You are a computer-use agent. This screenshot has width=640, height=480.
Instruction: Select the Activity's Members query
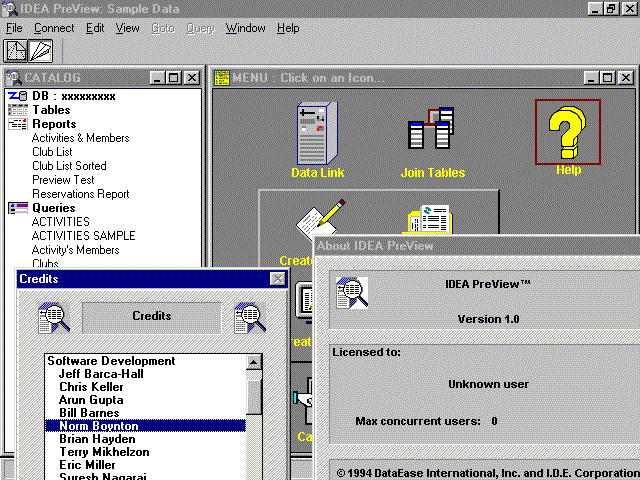pos(76,250)
